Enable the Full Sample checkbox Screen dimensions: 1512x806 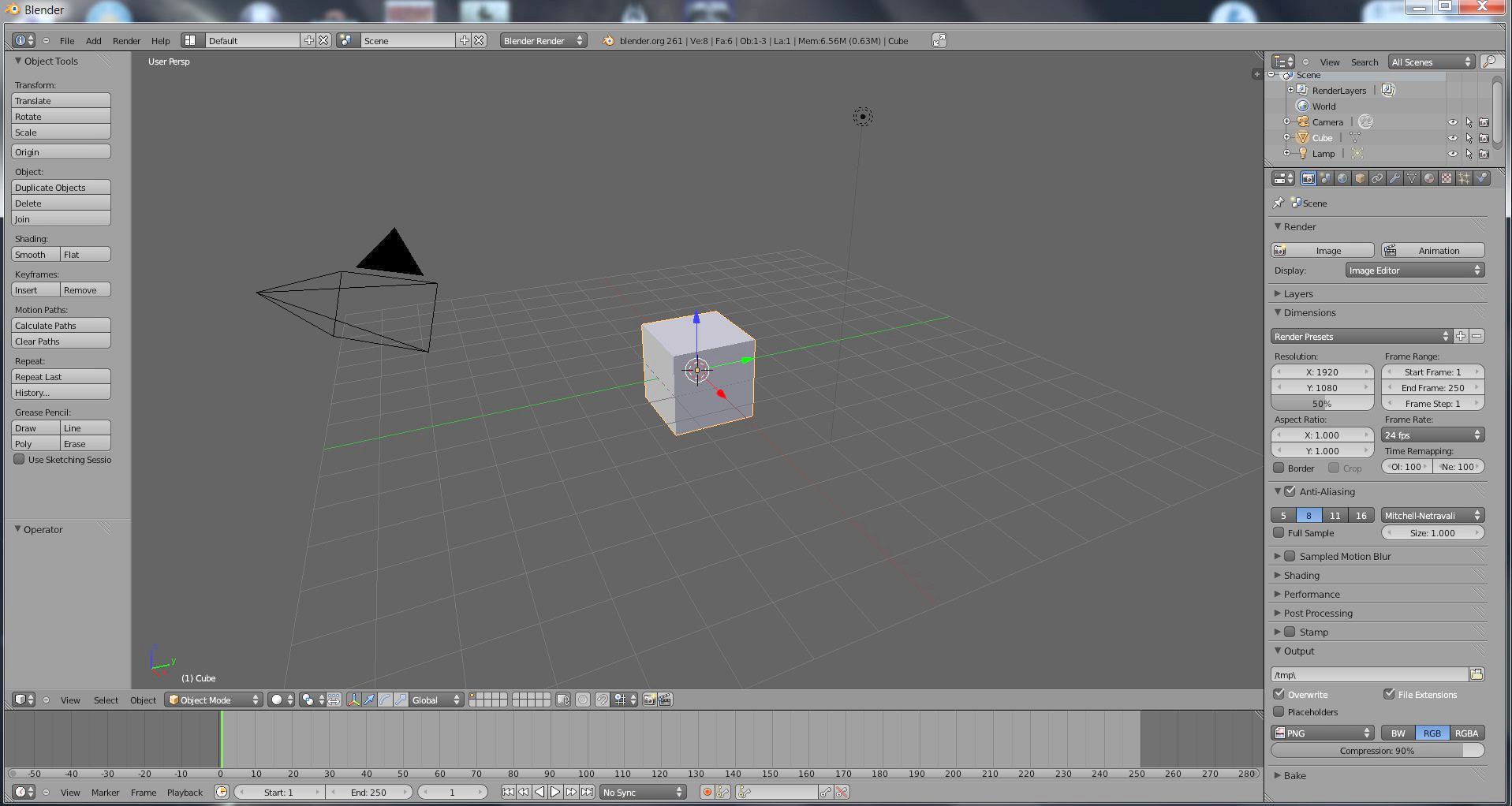[1279, 533]
